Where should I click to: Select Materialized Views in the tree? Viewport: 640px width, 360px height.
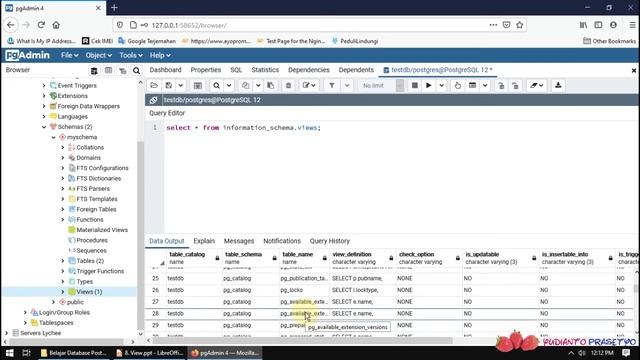click(x=102, y=230)
